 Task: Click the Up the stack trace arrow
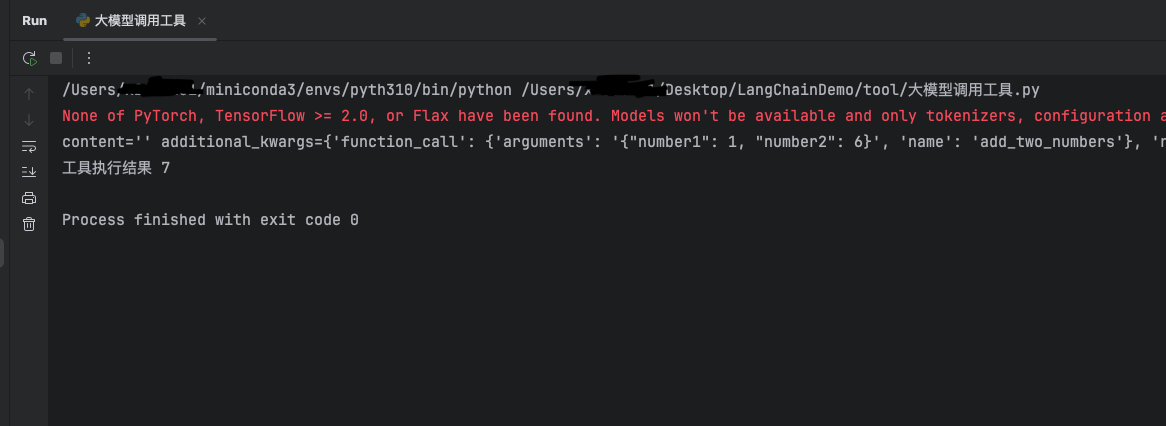pos(29,94)
